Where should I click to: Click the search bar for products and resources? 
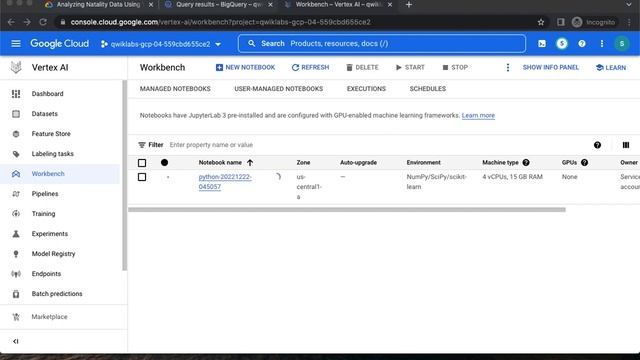[382, 44]
